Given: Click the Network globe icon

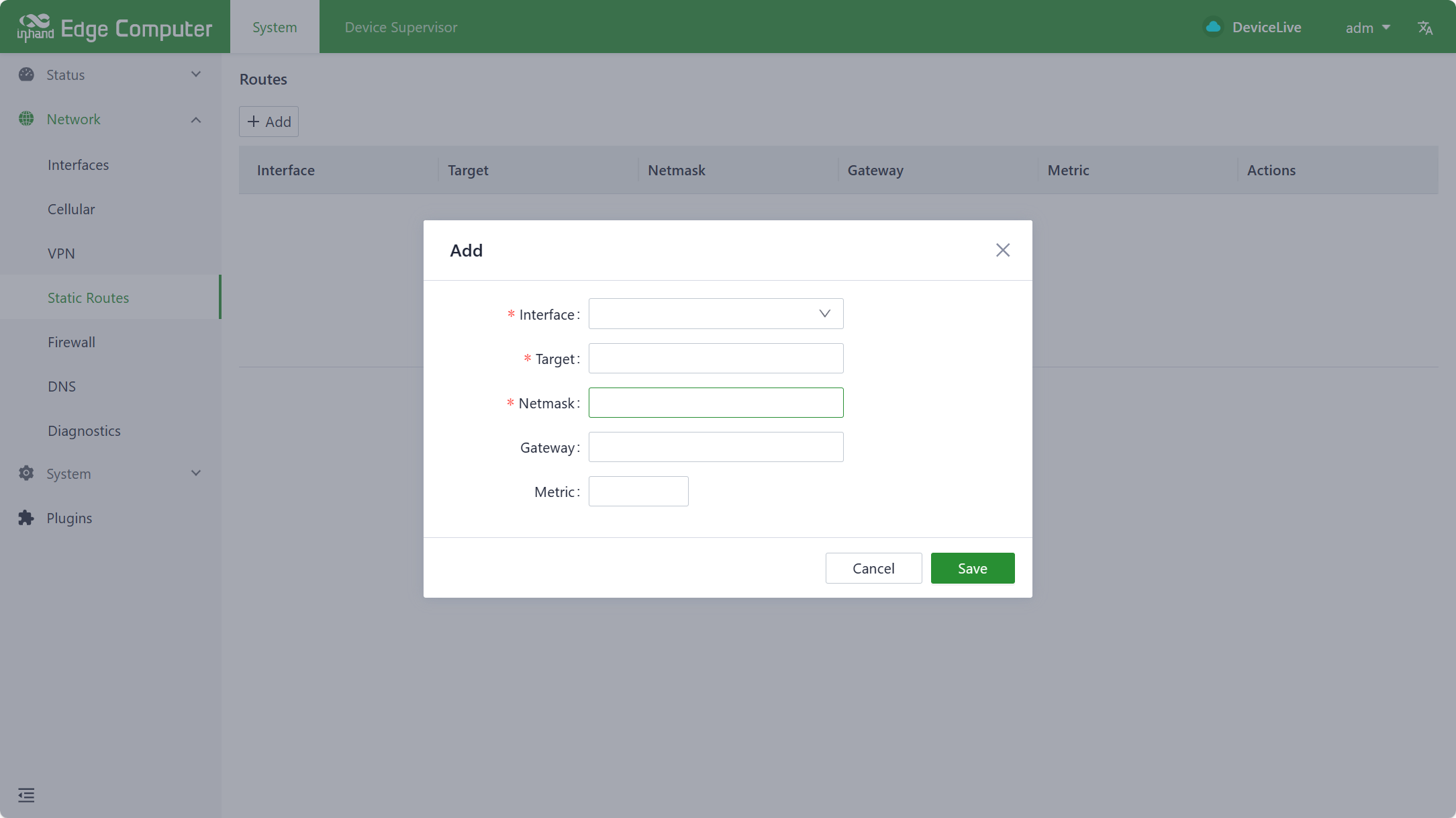Looking at the screenshot, I should point(26,119).
